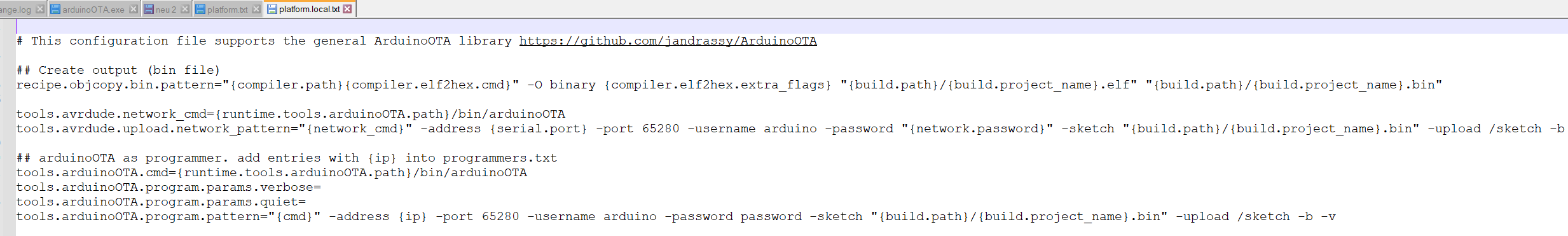Switch to the arduinoOTA.exe tab
The width and height of the screenshot is (1568, 236).
tap(93, 10)
